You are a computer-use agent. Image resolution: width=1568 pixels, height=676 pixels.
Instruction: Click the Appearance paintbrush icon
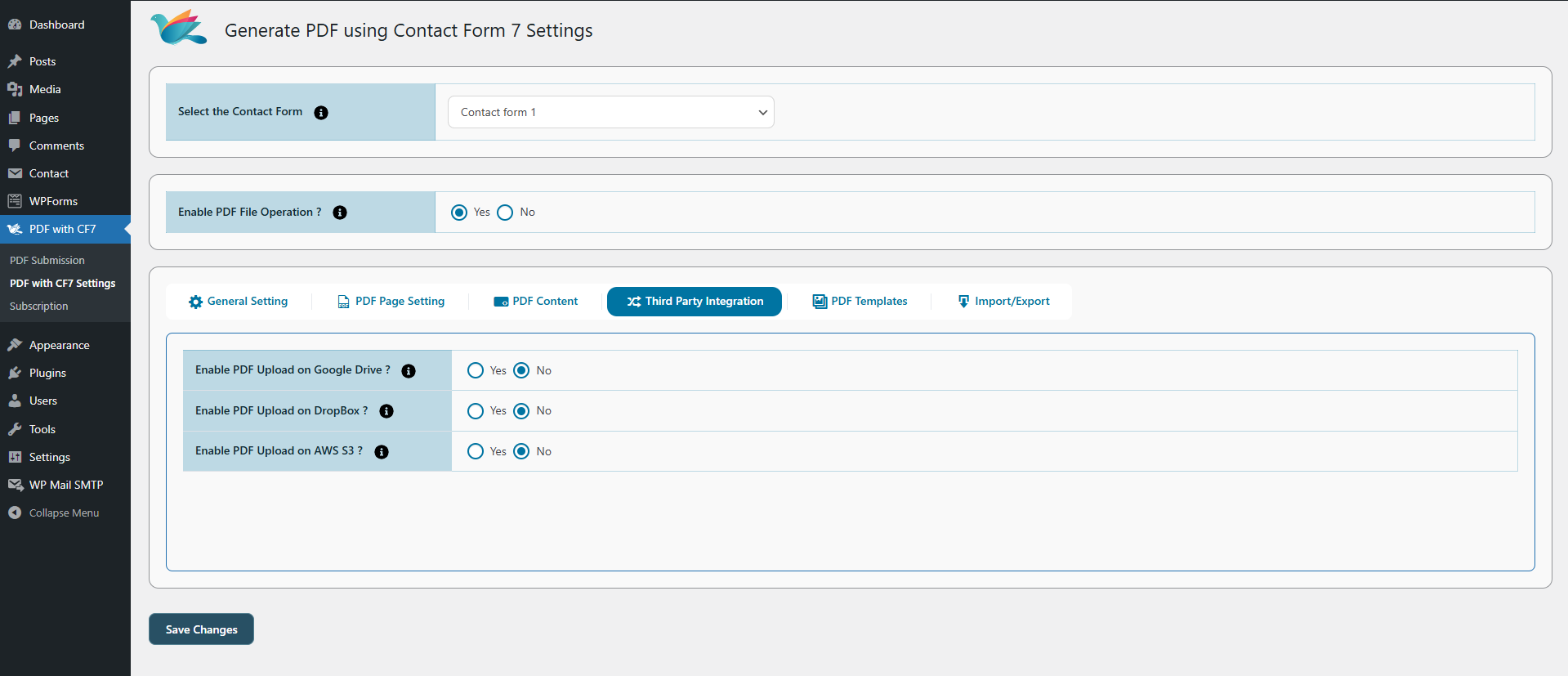point(15,345)
